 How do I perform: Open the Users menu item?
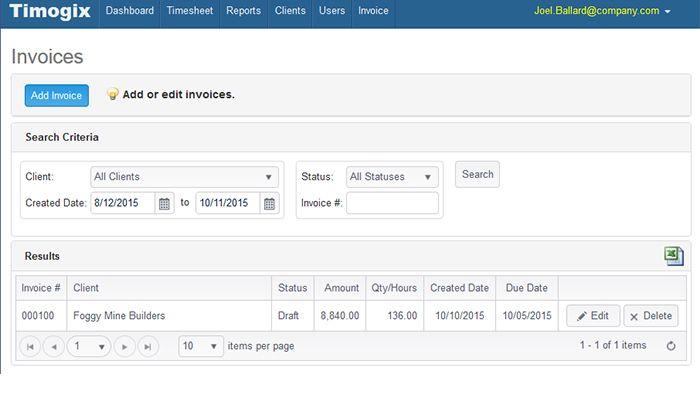click(x=332, y=11)
